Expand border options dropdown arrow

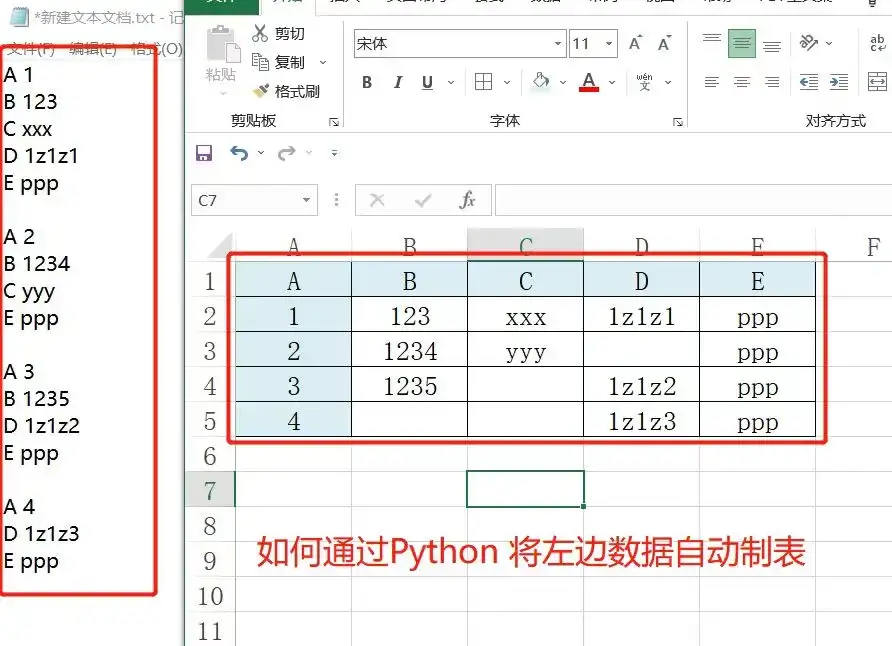tap(507, 82)
